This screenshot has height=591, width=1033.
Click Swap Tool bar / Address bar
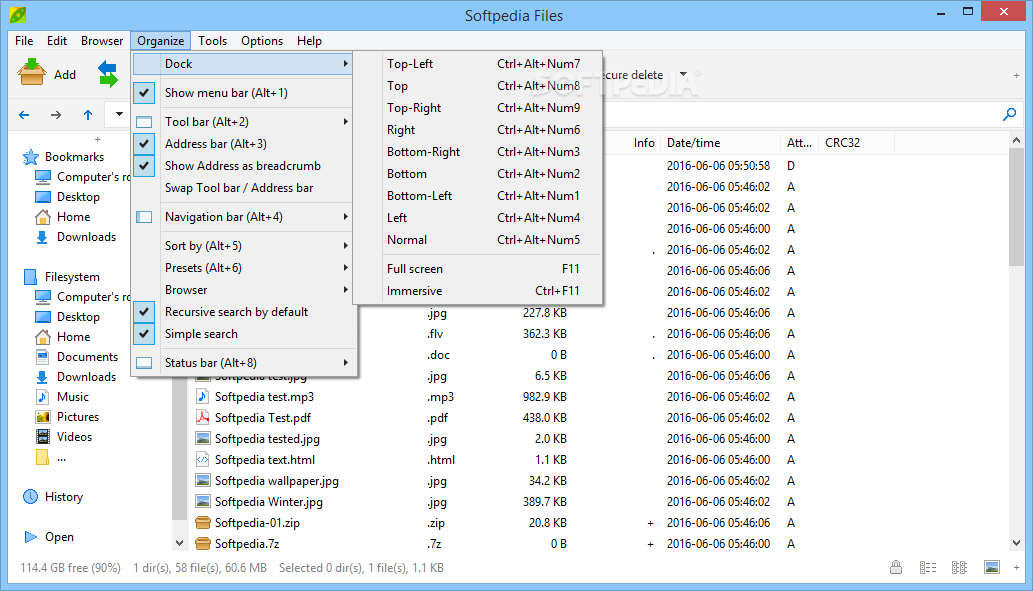[244, 188]
